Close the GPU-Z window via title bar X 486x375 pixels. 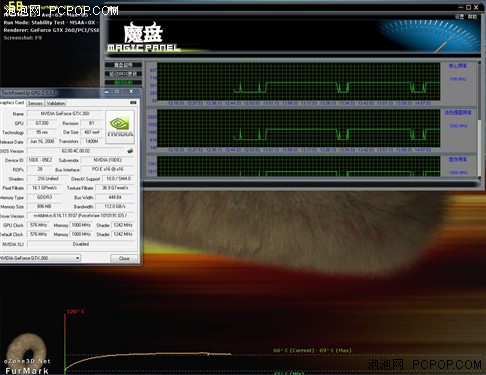[x=131, y=91]
